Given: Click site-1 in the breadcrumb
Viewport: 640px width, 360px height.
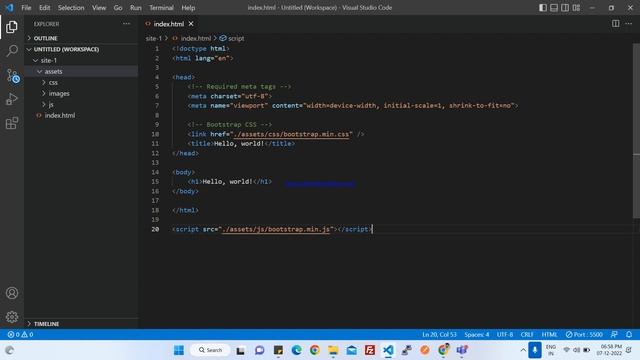Looking at the screenshot, I should tap(154, 38).
